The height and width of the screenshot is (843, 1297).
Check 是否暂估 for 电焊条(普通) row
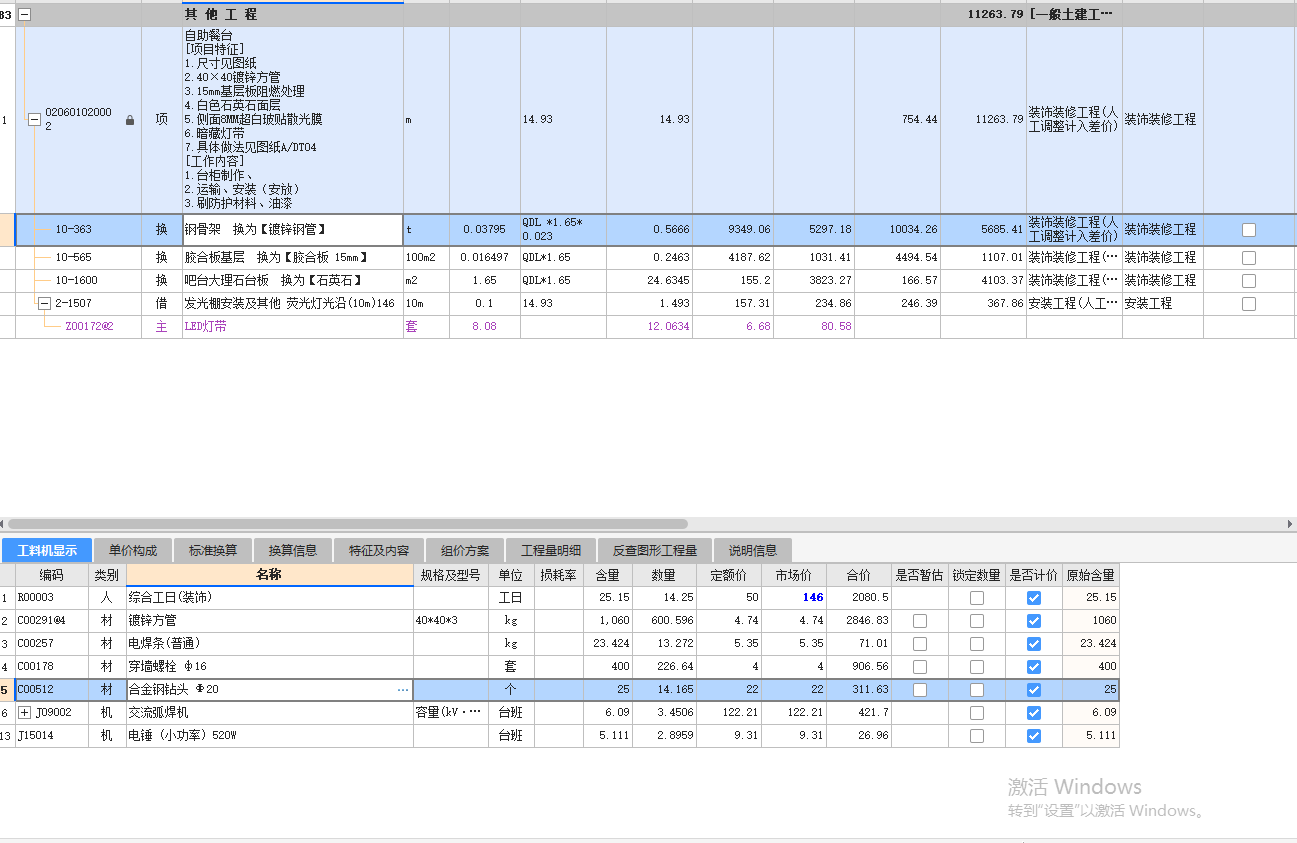pos(920,644)
